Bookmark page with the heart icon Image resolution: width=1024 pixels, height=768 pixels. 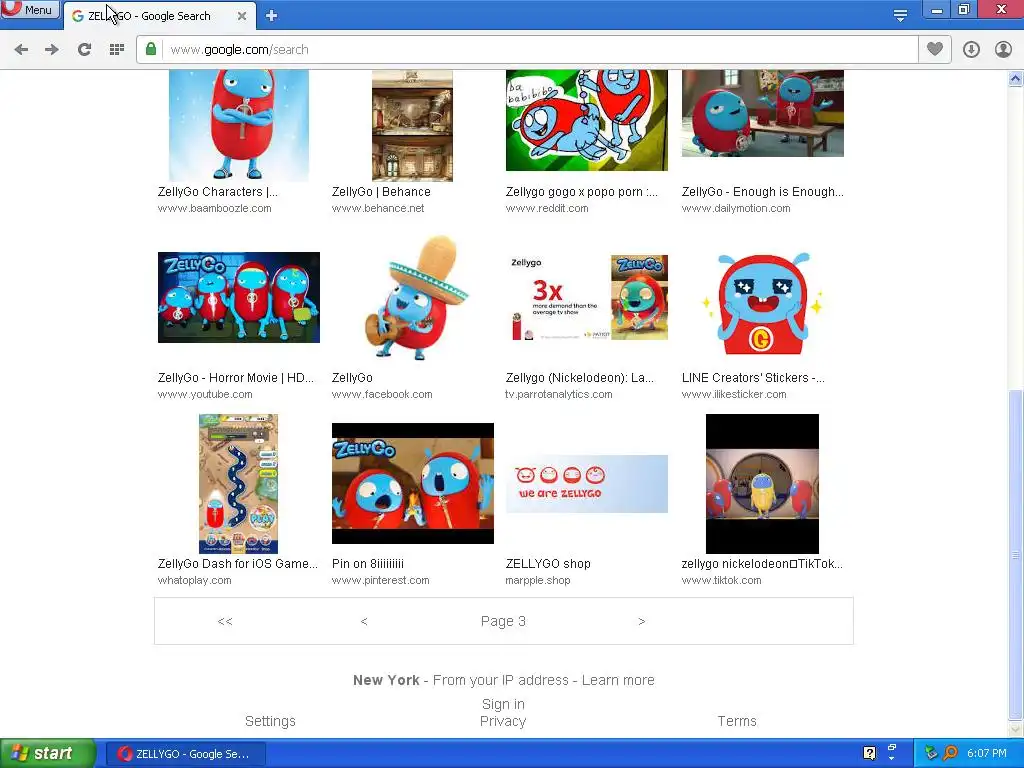(935, 50)
